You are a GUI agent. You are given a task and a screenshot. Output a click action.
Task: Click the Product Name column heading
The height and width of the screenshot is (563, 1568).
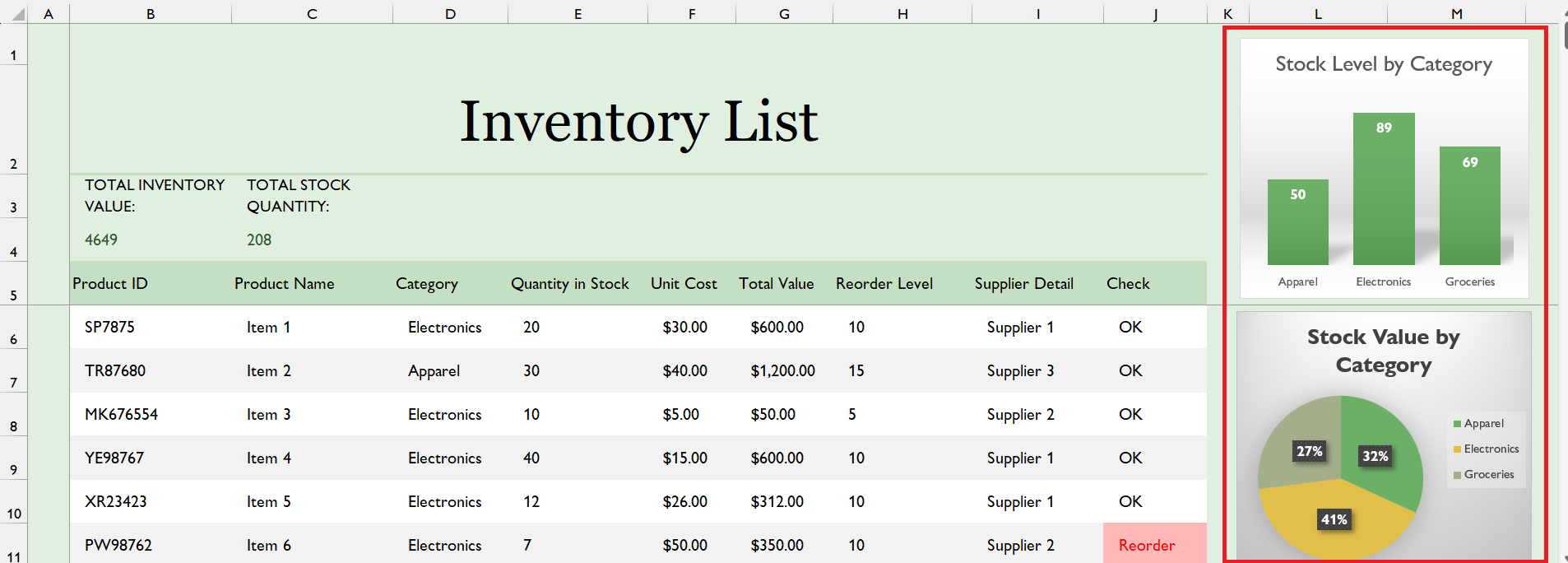[284, 283]
